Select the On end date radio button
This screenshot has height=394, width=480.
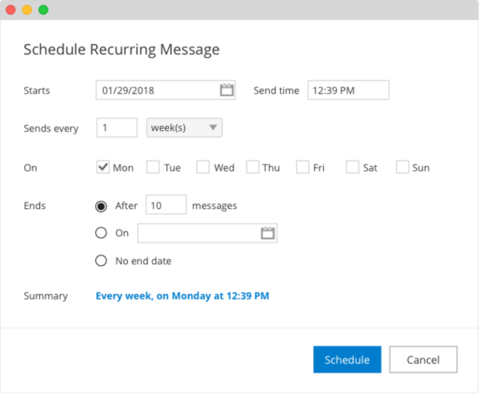[x=101, y=233]
